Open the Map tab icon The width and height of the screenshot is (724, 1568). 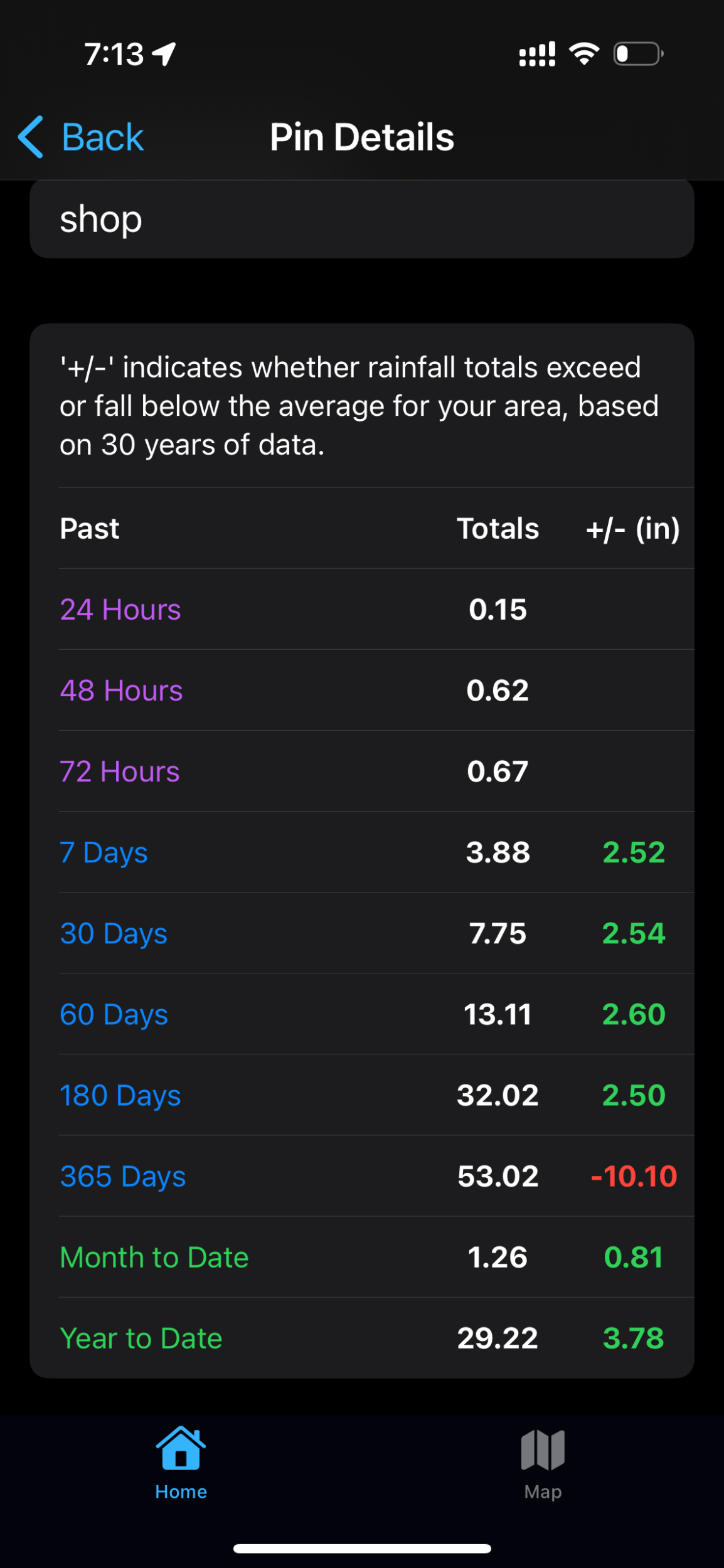543,1449
